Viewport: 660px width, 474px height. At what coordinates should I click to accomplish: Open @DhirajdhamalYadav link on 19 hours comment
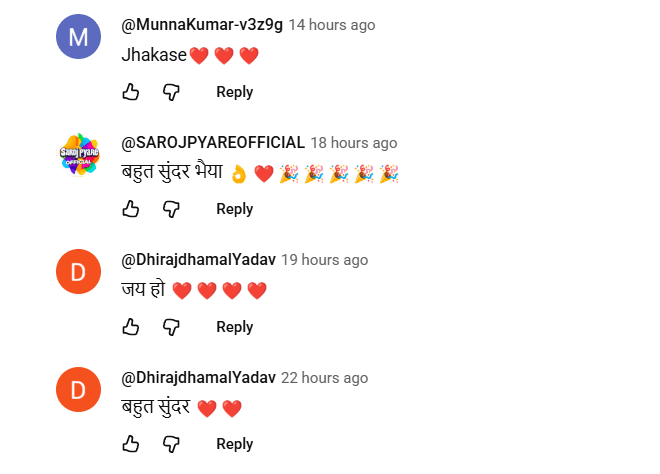tap(198, 260)
